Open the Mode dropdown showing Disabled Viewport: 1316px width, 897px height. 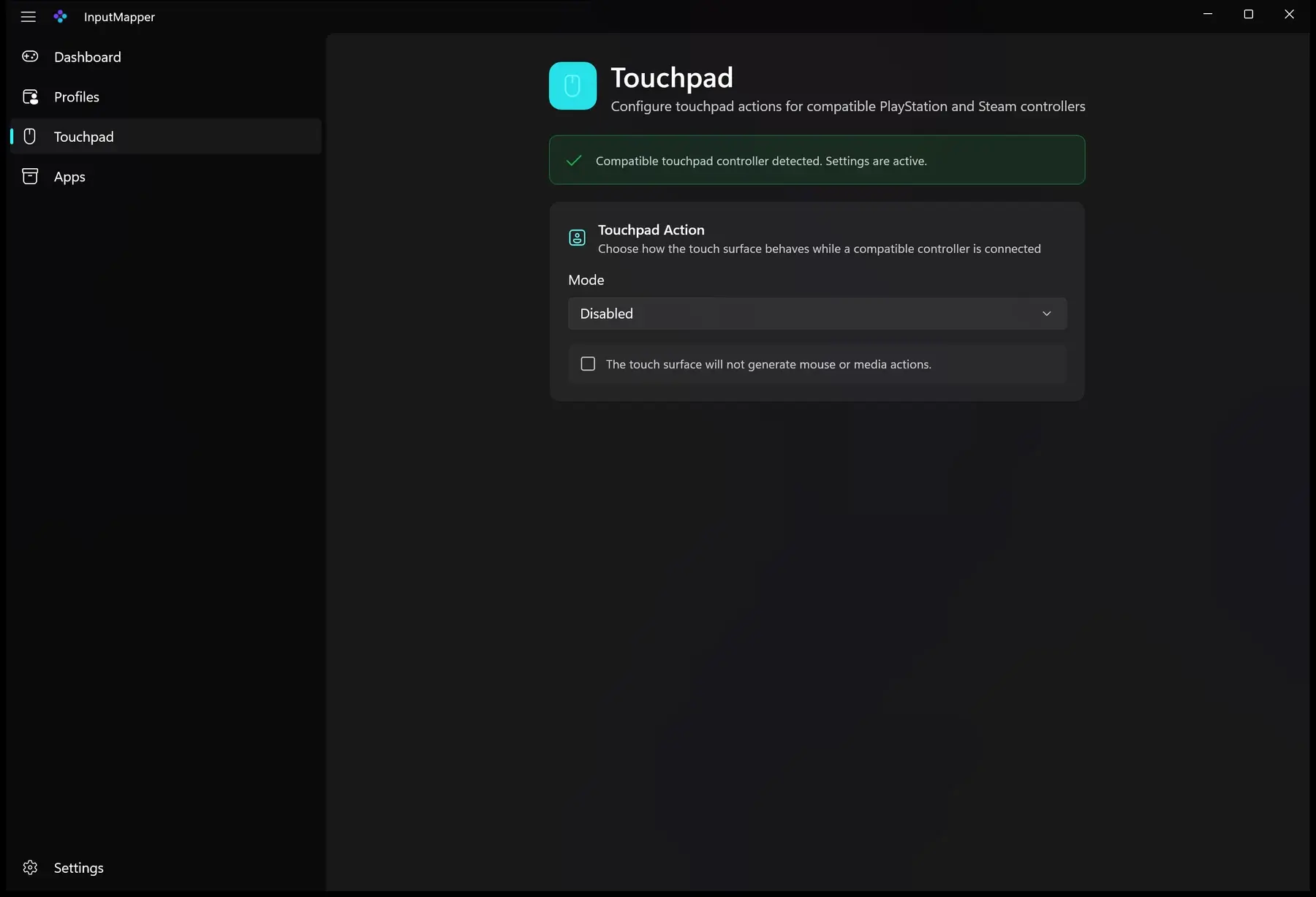point(817,313)
